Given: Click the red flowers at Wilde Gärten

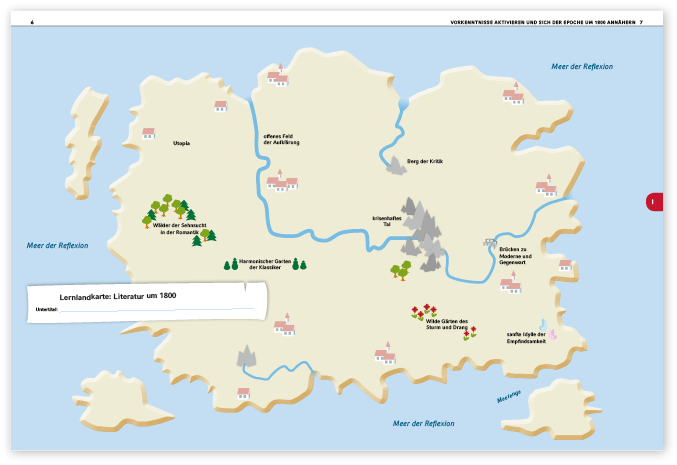Looking at the screenshot, I should click(425, 311).
